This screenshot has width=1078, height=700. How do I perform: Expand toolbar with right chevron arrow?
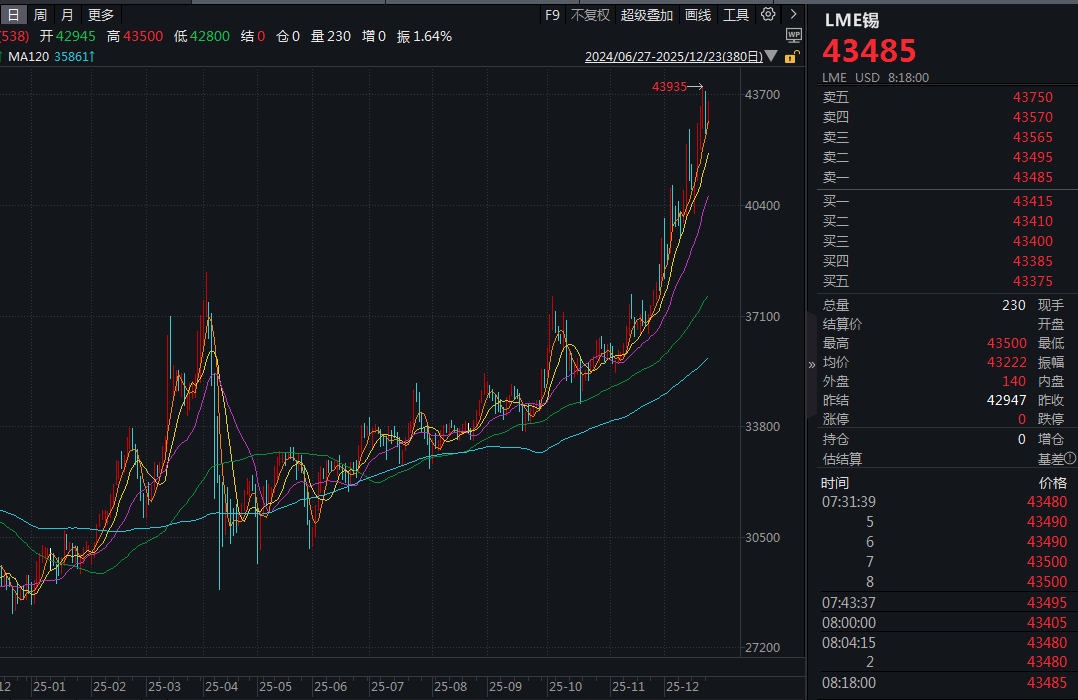coord(794,14)
